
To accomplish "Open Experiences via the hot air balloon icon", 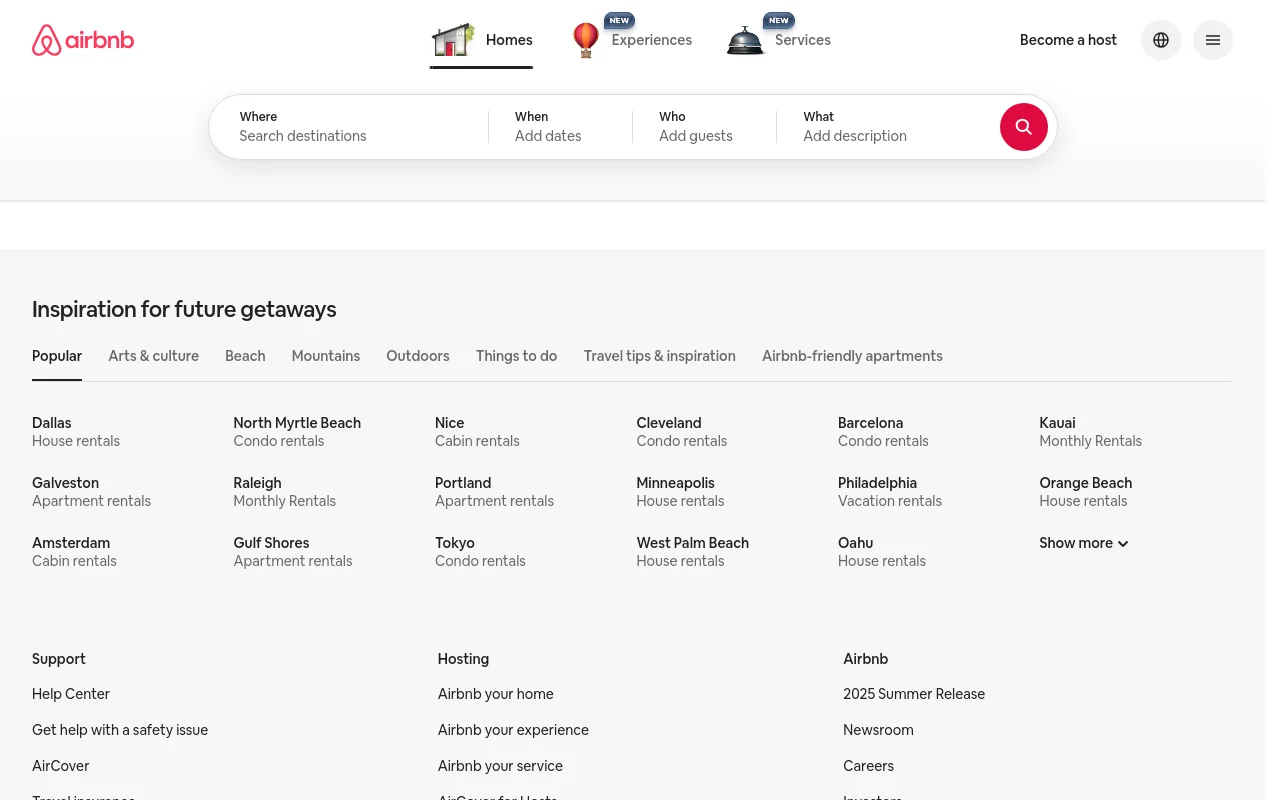I will tap(586, 40).
